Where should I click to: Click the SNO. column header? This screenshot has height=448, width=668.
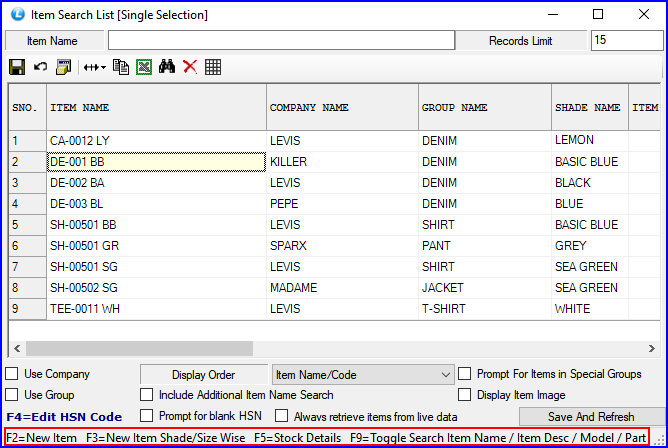click(27, 107)
